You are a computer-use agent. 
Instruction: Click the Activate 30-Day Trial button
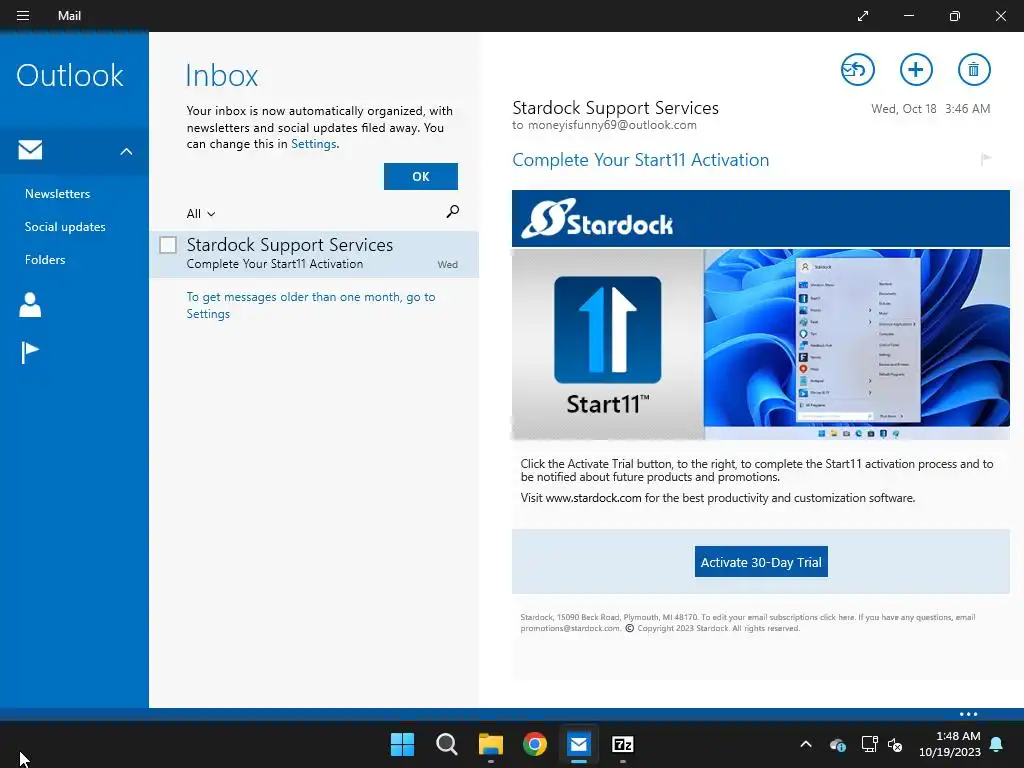tap(761, 562)
